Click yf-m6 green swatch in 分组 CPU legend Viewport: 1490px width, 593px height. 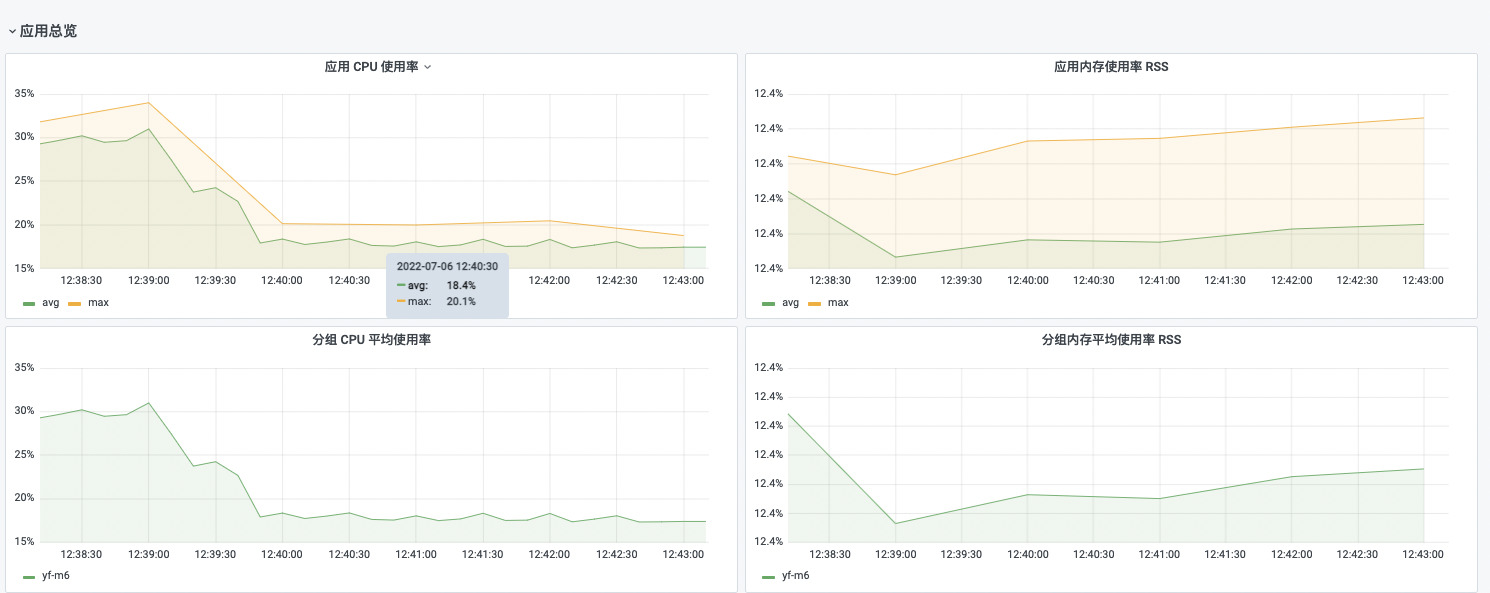(x=29, y=577)
